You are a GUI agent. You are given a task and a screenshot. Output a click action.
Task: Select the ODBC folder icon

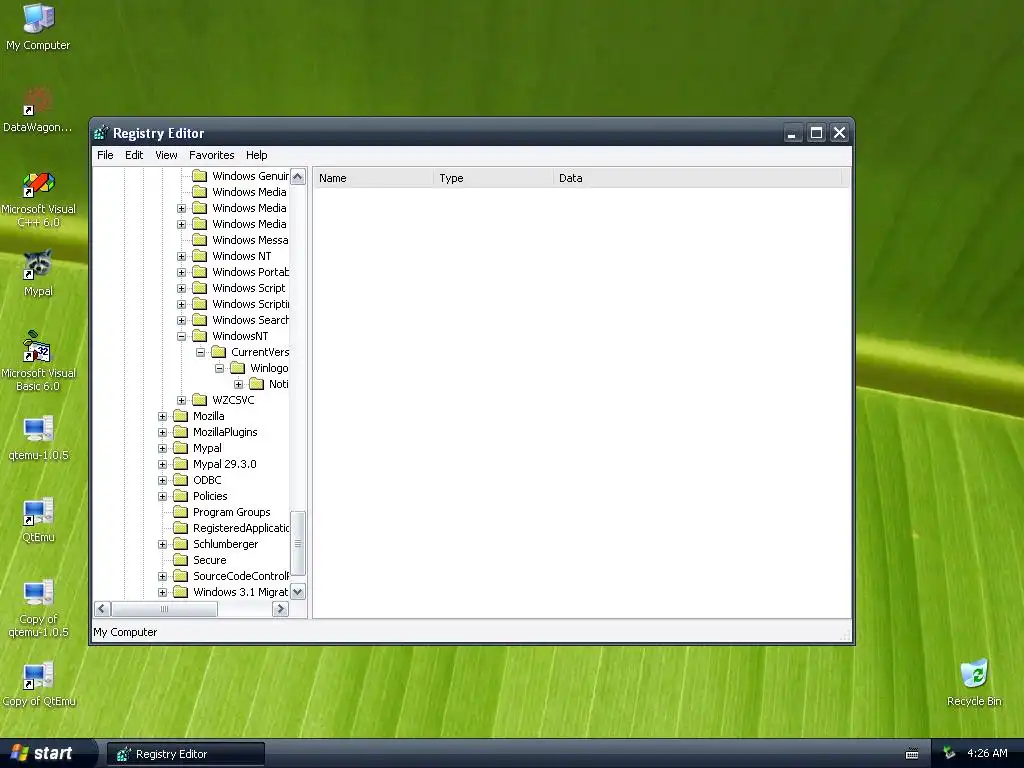point(180,480)
